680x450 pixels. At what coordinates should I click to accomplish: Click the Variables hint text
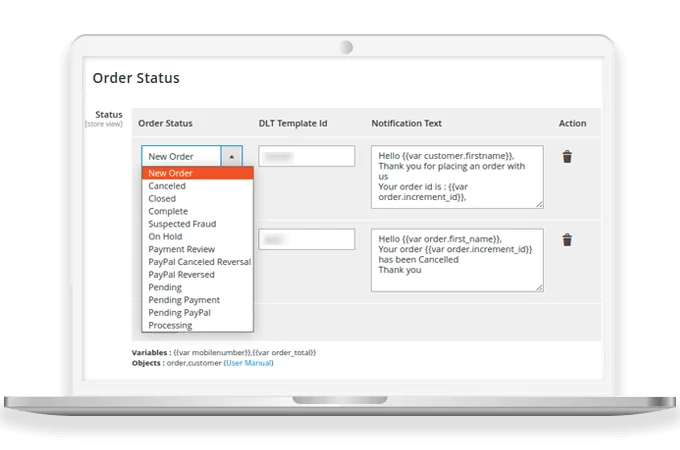tap(224, 352)
